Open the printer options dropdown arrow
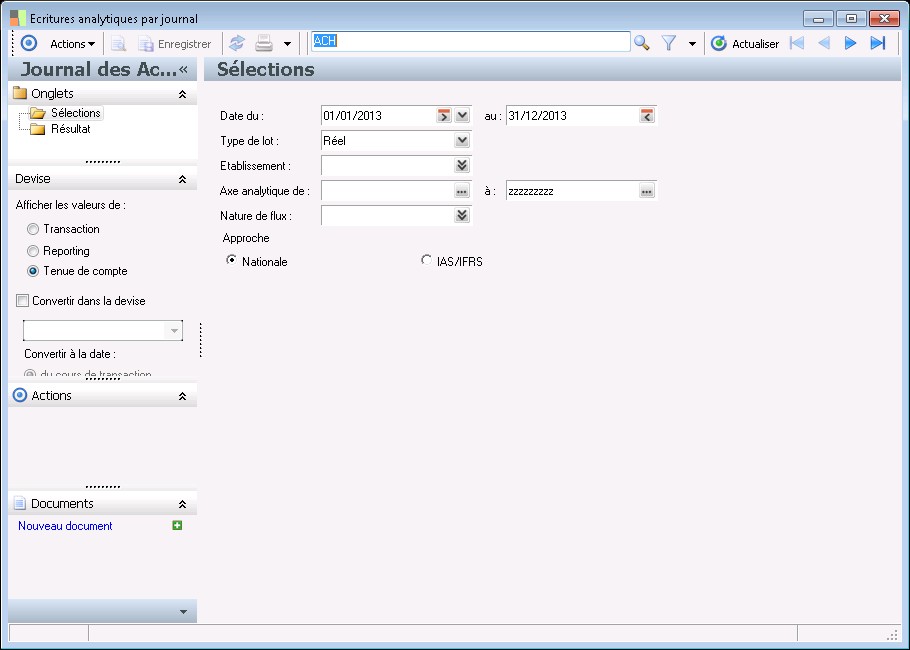This screenshot has width=910, height=650. 287,44
